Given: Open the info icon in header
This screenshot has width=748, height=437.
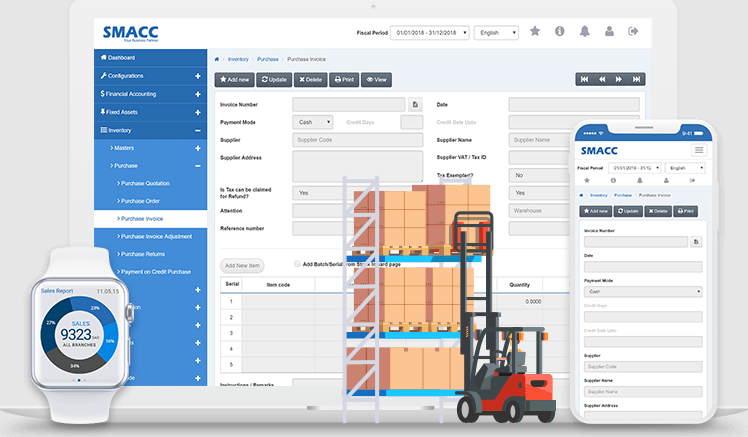Looking at the screenshot, I should pos(560,31).
